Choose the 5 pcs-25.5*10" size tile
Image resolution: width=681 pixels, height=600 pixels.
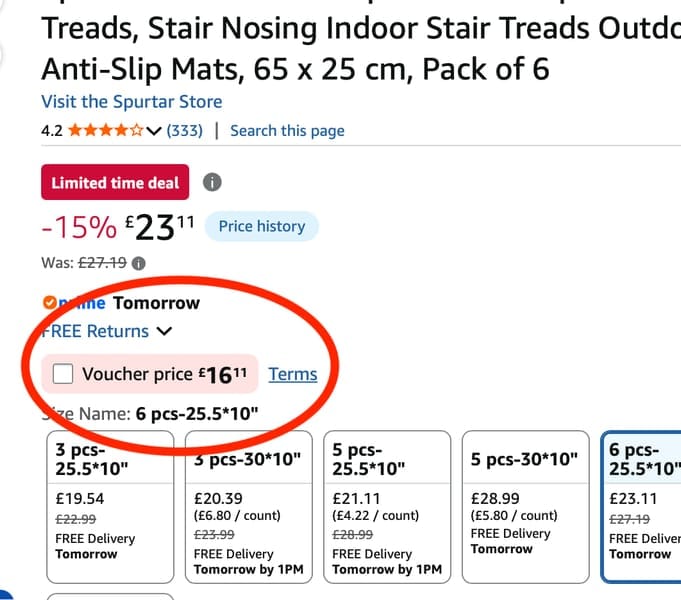(387, 507)
